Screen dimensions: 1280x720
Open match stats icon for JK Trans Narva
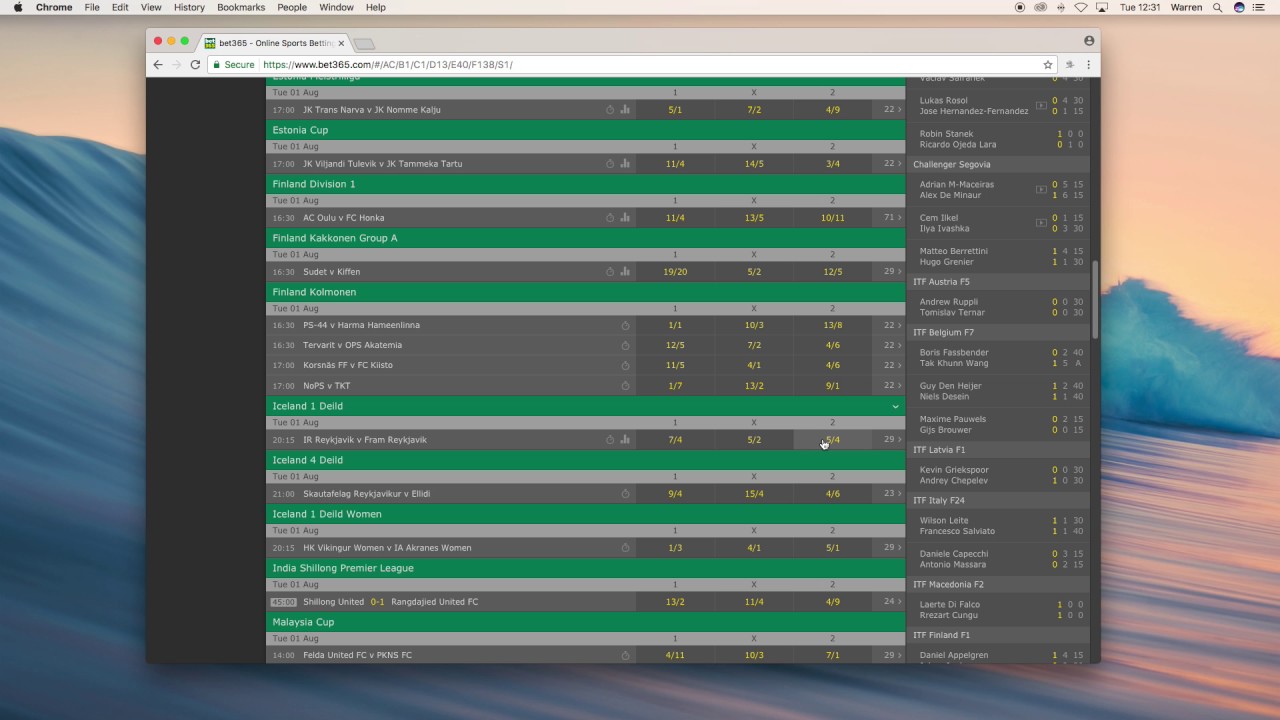tap(625, 110)
